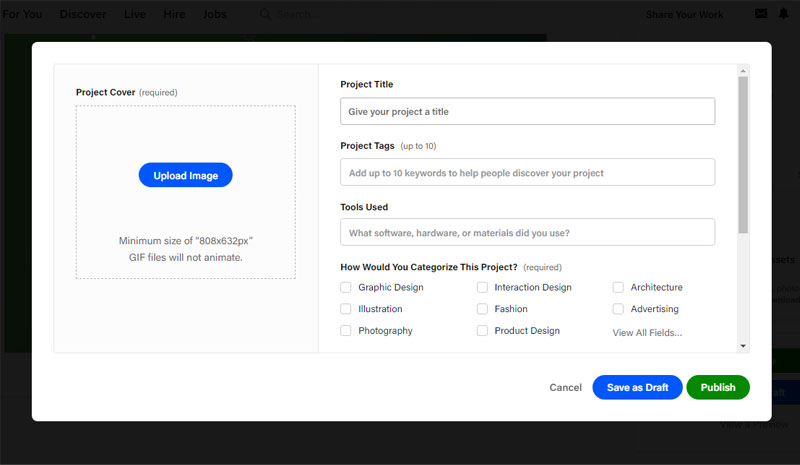The width and height of the screenshot is (800, 465).
Task: Select the Interaction Design checkbox
Action: pos(482,288)
